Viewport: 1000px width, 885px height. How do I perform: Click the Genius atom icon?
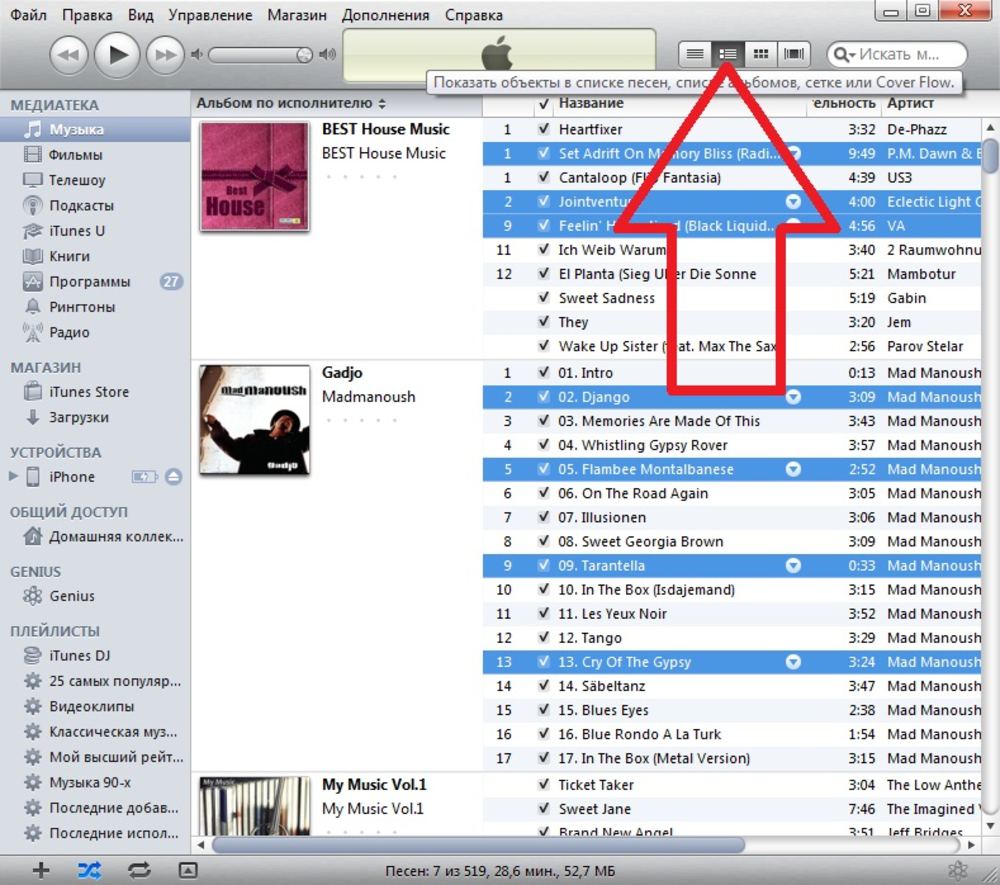coord(33,596)
